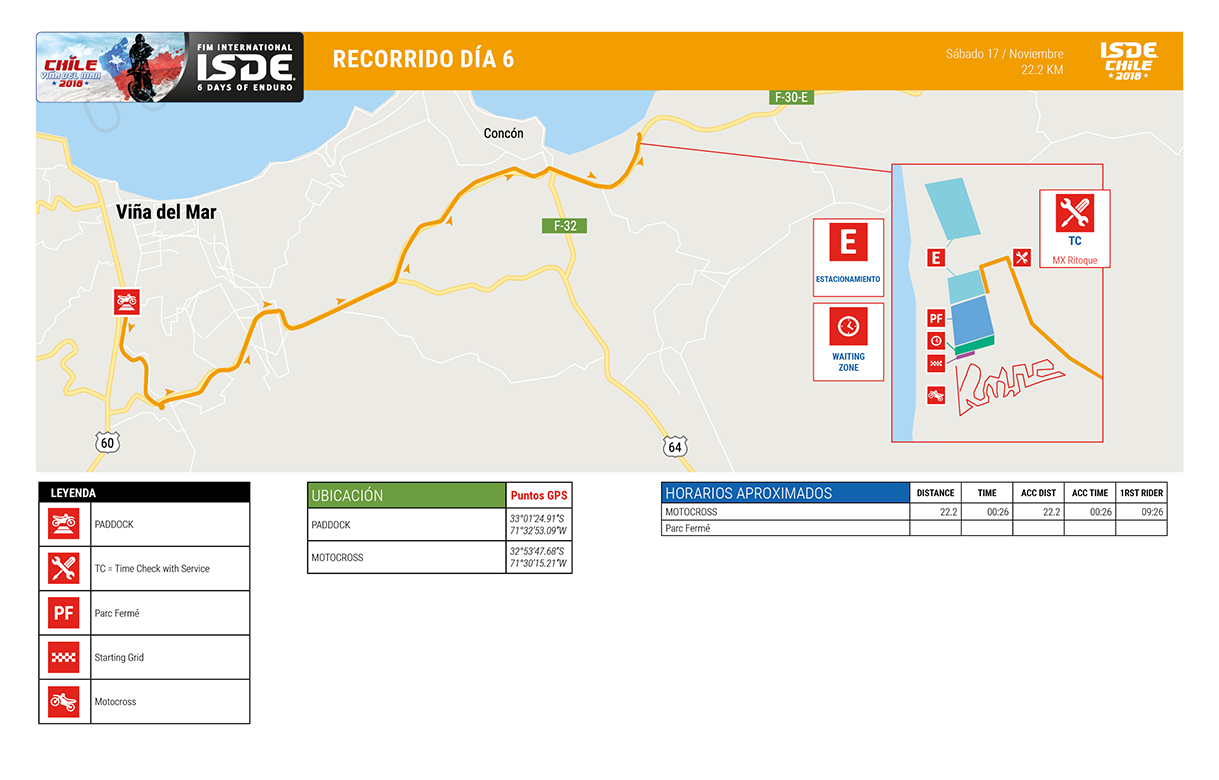Click the Parc Fermé label in the Leyenda

pos(117,613)
